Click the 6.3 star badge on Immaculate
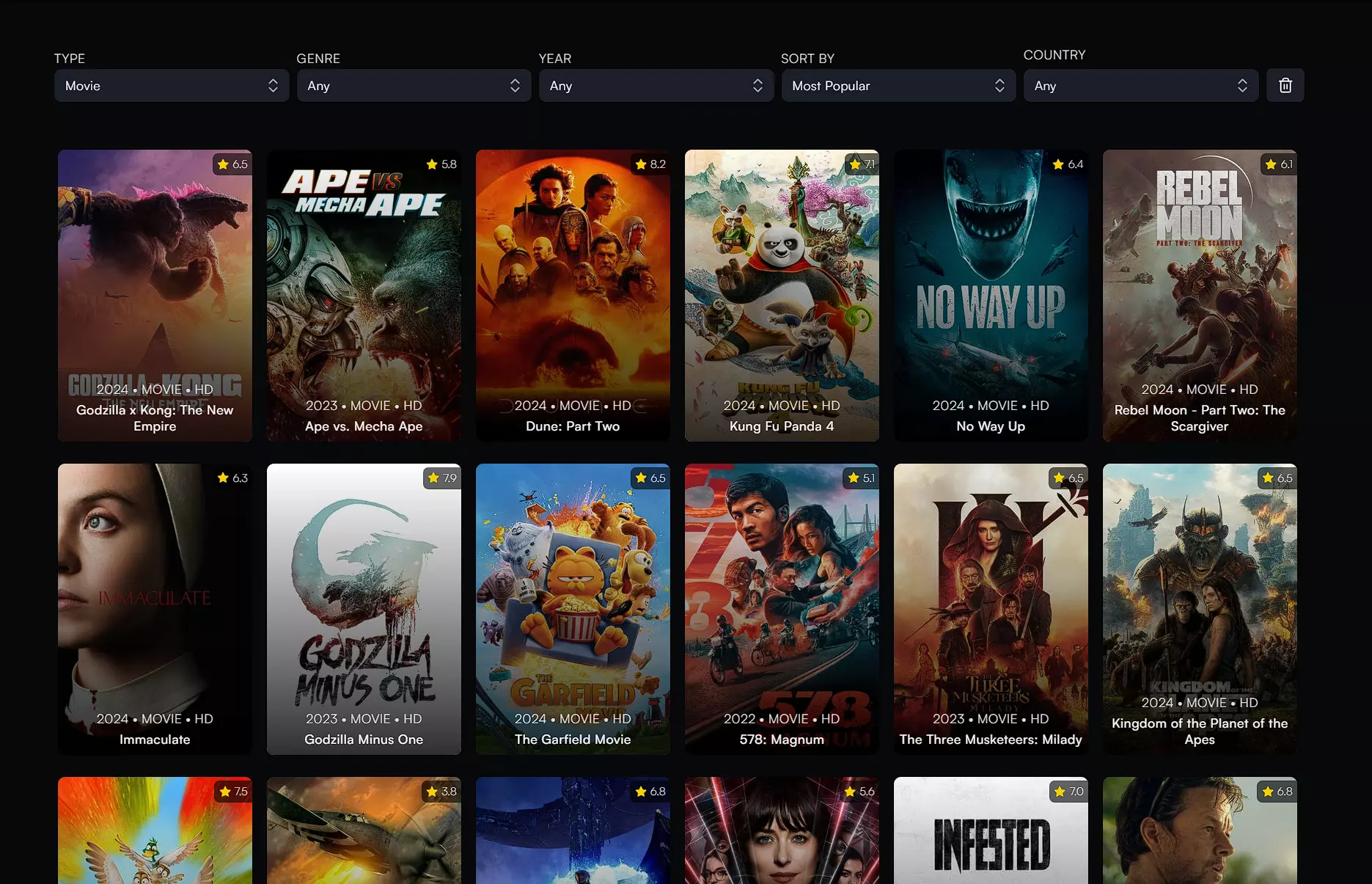The height and width of the screenshot is (884, 1372). point(232,478)
